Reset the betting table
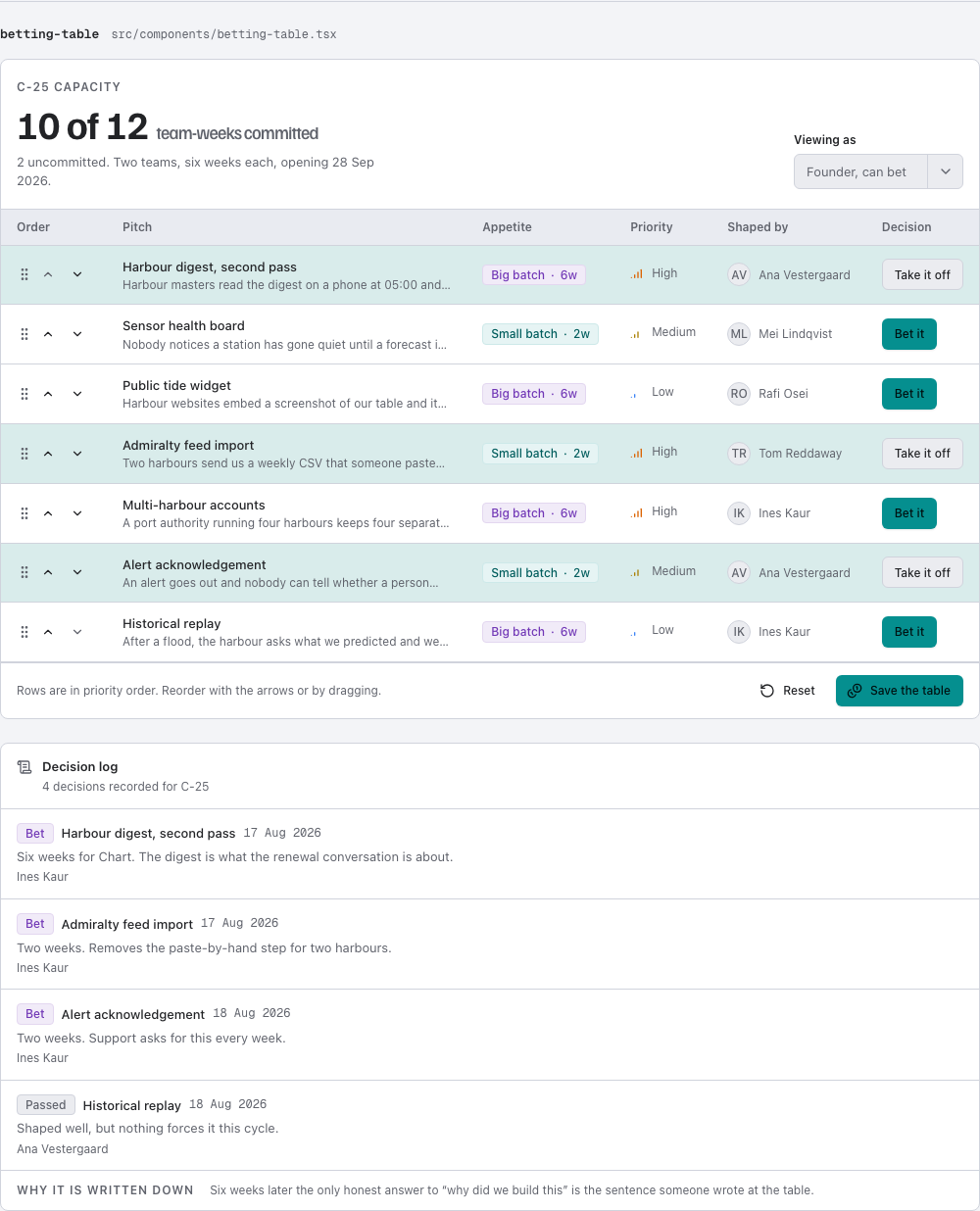This screenshot has width=980, height=1211. [x=788, y=691]
